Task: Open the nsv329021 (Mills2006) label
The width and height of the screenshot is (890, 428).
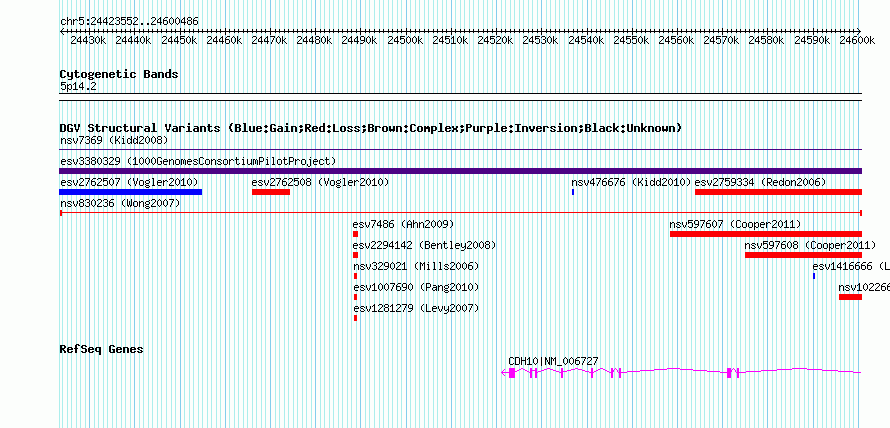Action: (x=417, y=266)
